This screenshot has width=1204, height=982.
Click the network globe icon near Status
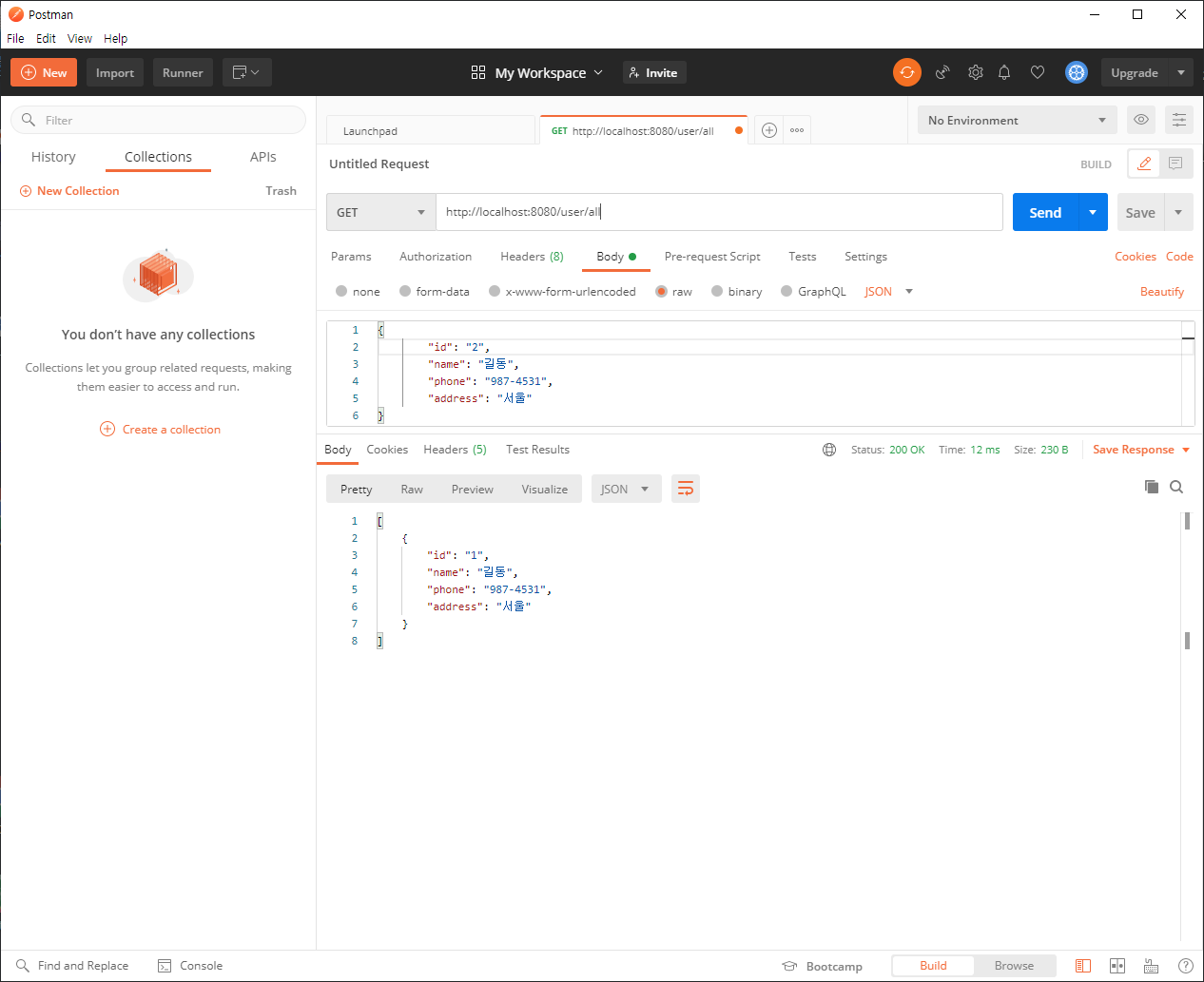[x=829, y=450]
